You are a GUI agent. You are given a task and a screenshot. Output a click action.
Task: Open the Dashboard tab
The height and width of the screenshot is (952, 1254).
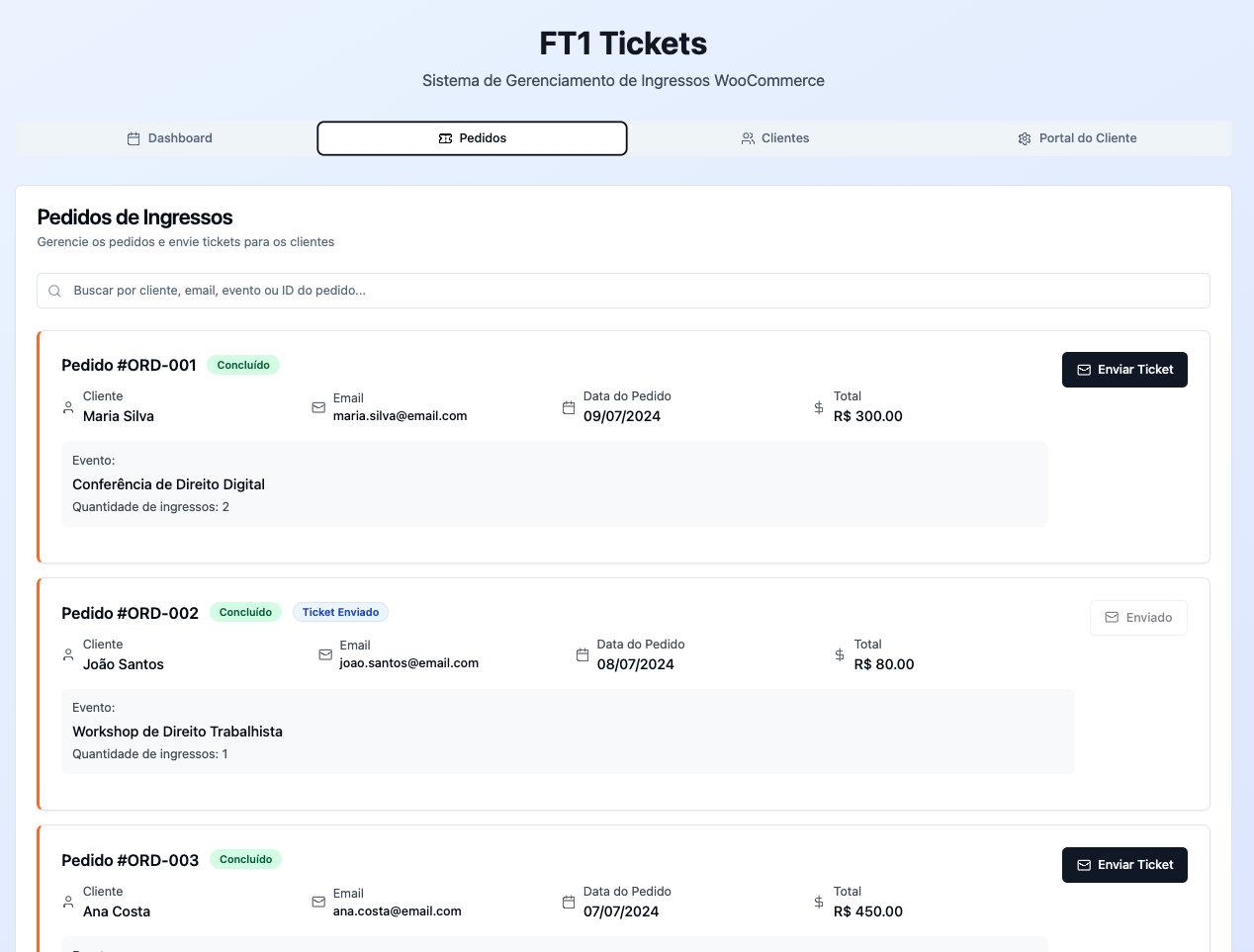pos(169,138)
